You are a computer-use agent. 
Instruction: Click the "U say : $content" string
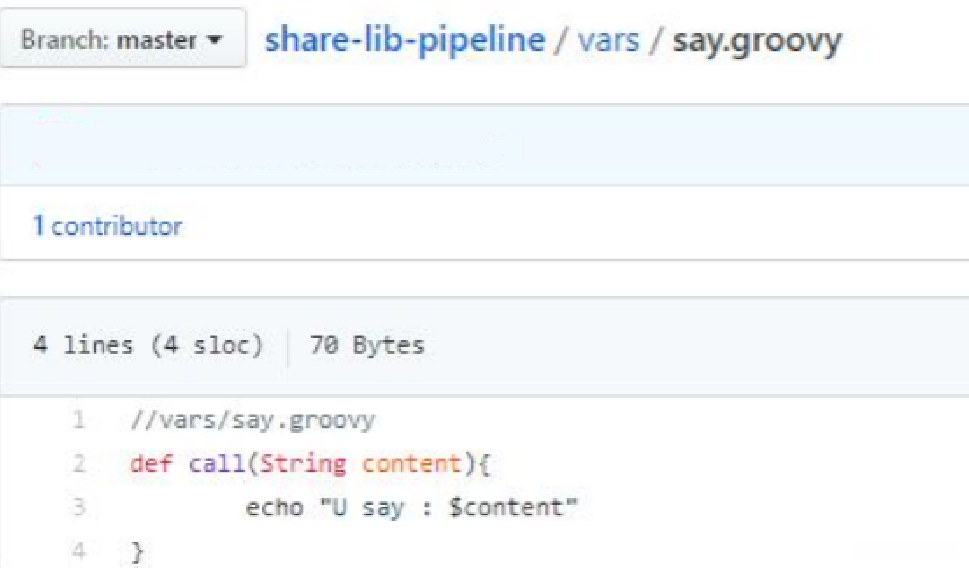pos(449,508)
